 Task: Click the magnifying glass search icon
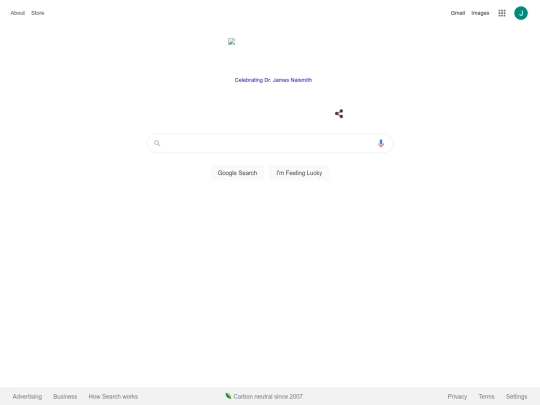tap(157, 143)
